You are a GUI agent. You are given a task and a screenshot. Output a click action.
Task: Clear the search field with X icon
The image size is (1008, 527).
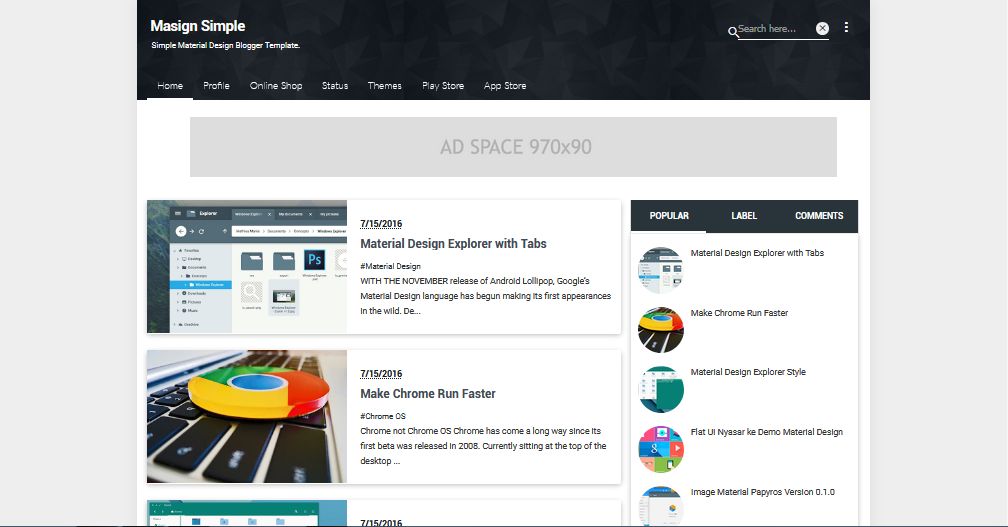coord(822,28)
